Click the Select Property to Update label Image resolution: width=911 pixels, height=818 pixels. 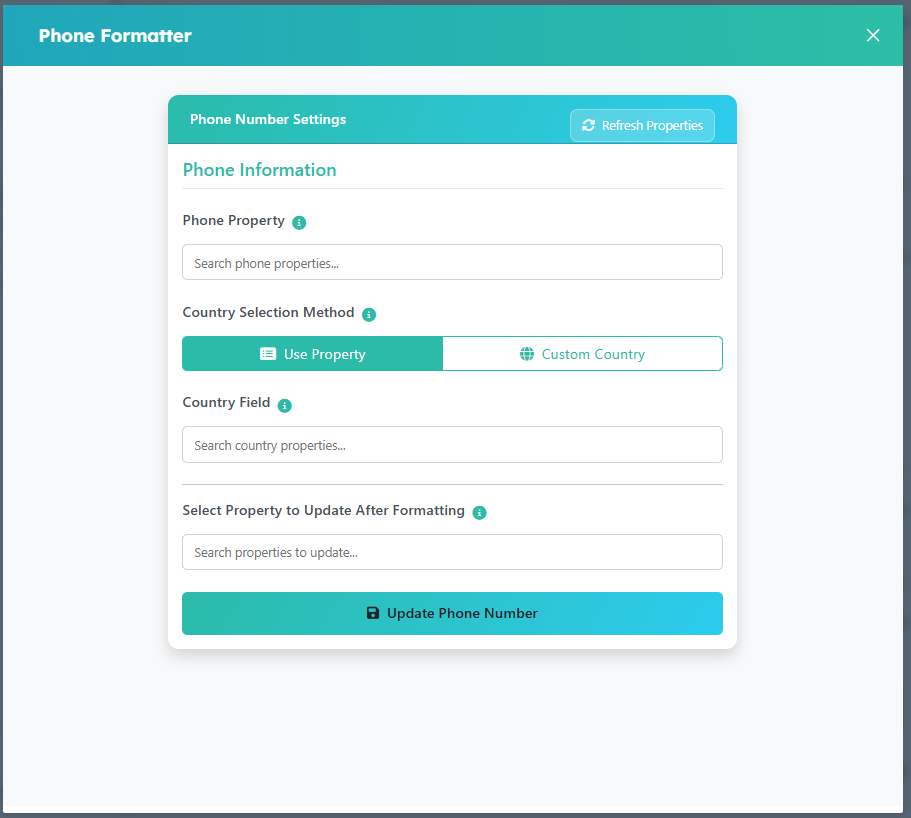[x=323, y=511]
